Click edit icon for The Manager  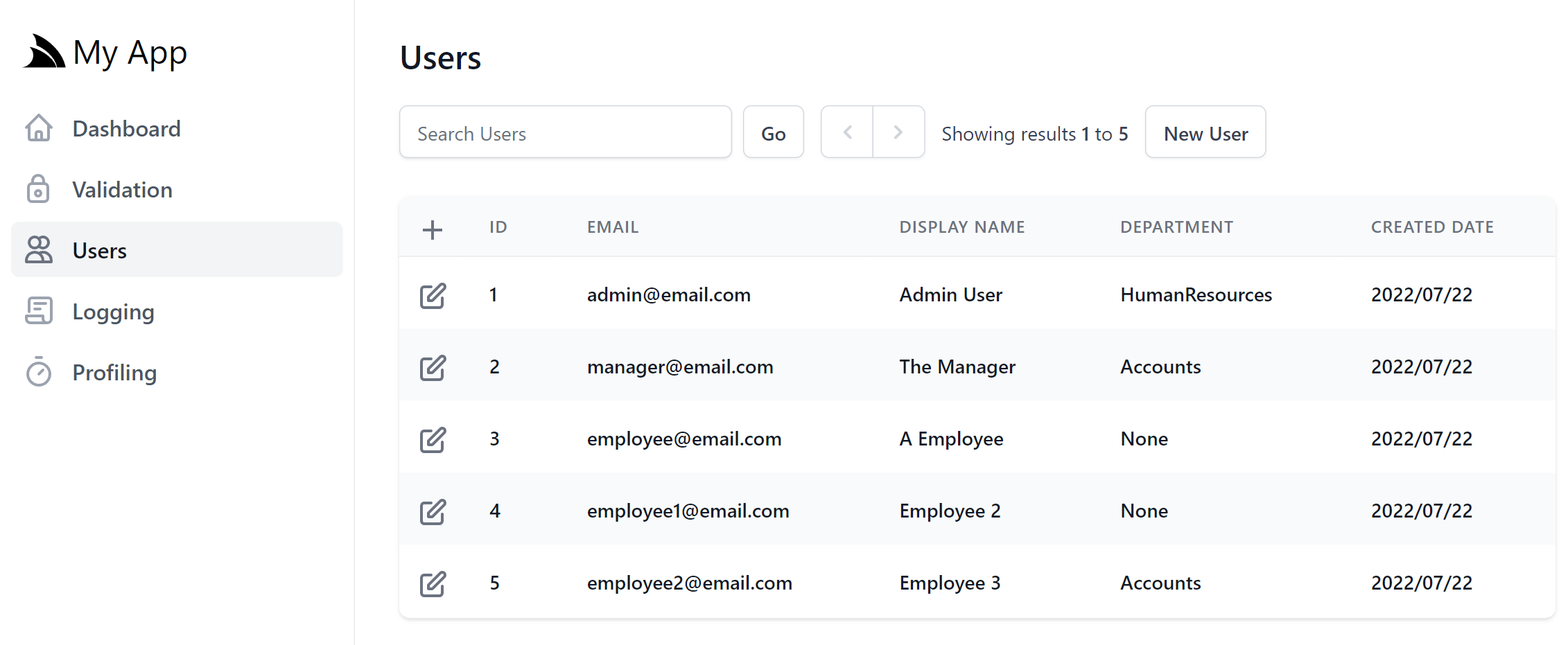click(x=433, y=368)
